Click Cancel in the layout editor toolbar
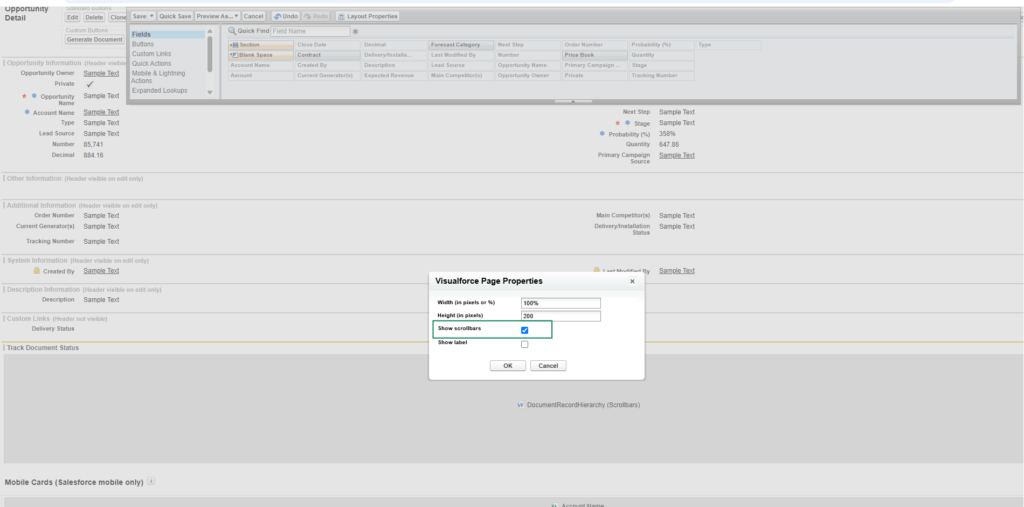 tap(253, 16)
